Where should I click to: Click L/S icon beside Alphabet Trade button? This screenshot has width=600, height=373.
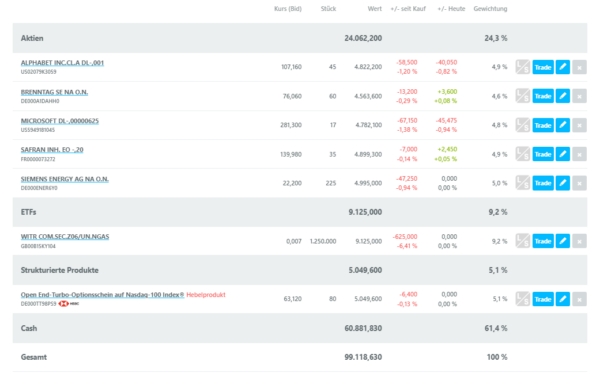tap(523, 67)
